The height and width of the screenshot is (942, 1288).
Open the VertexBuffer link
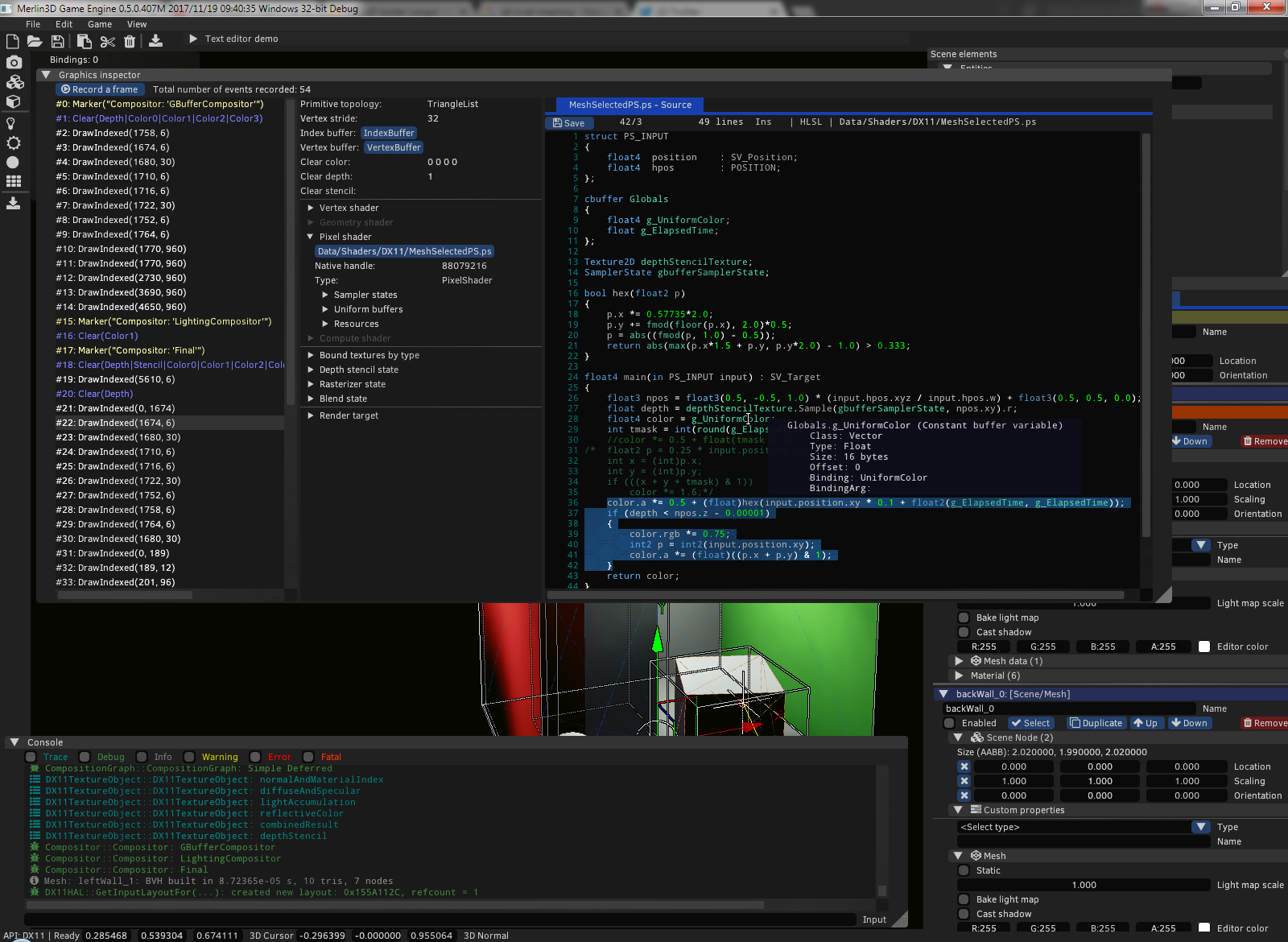tap(394, 147)
